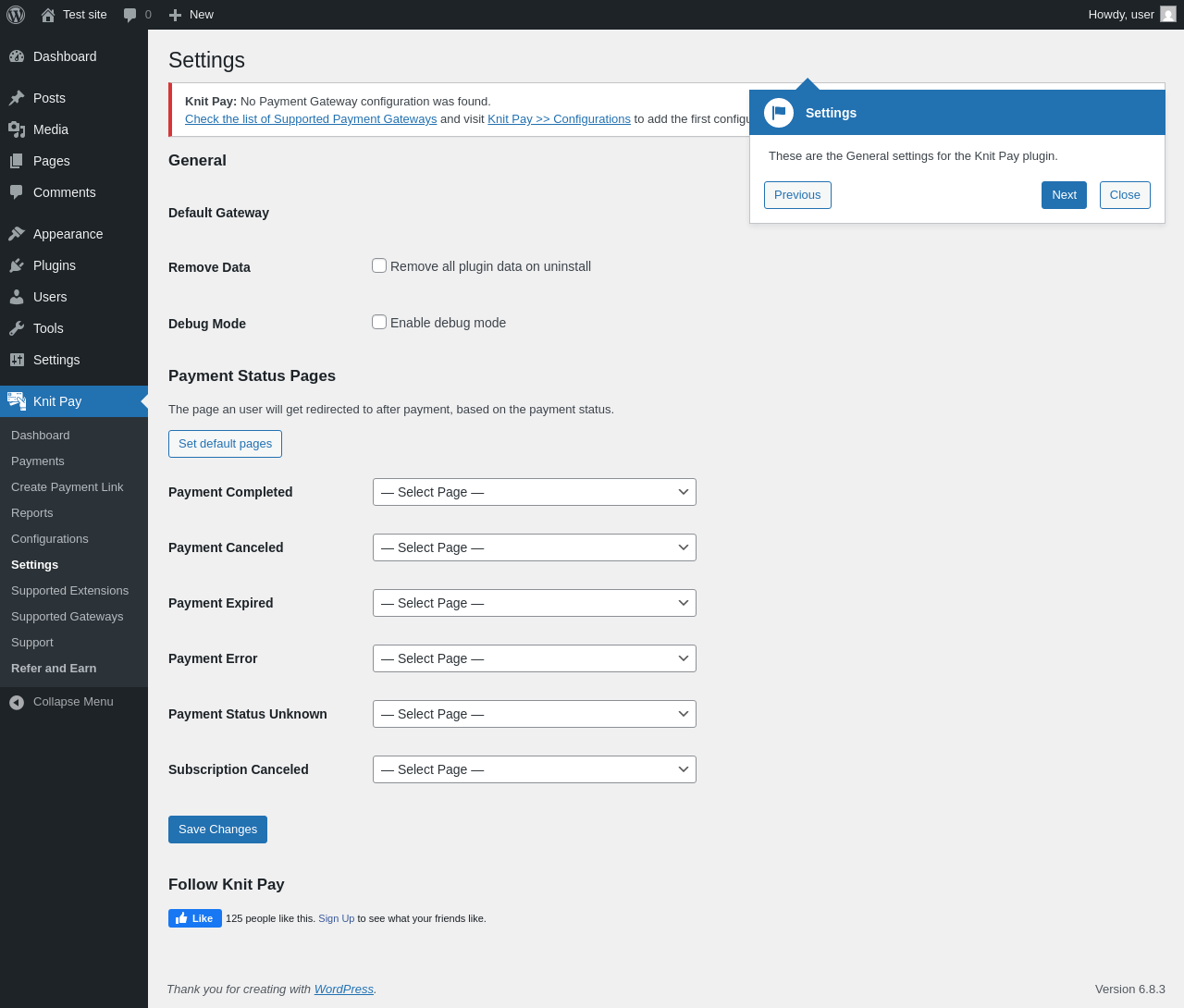
Task: Click the Pages icon in sidebar
Action: point(17,161)
